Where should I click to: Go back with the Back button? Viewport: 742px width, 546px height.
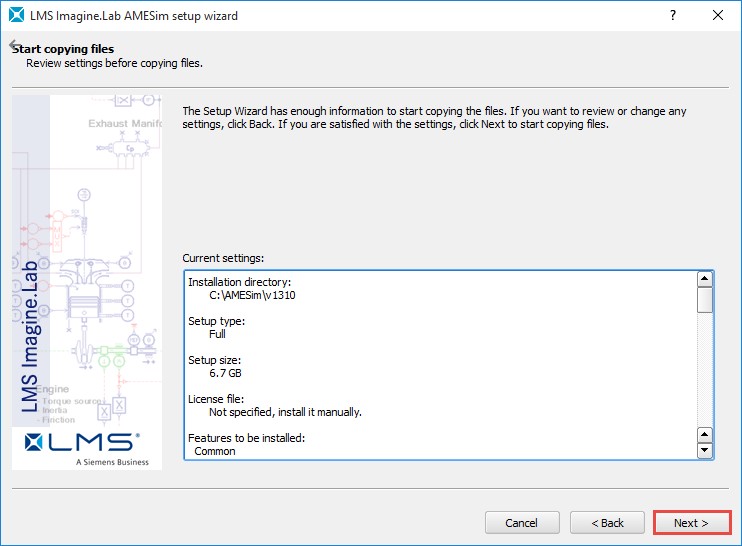coord(607,523)
